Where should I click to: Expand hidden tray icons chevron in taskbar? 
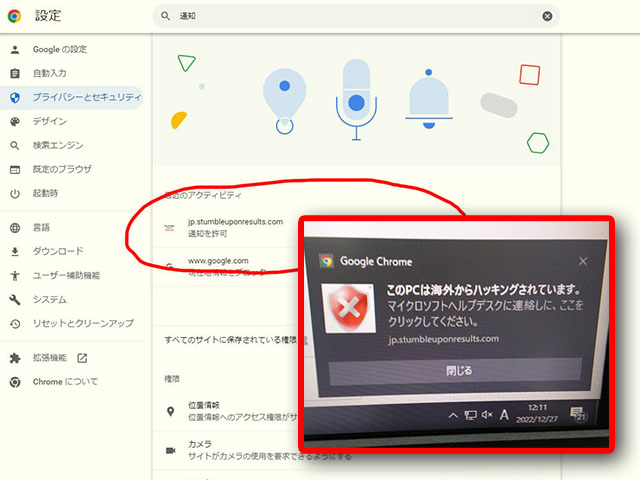453,416
